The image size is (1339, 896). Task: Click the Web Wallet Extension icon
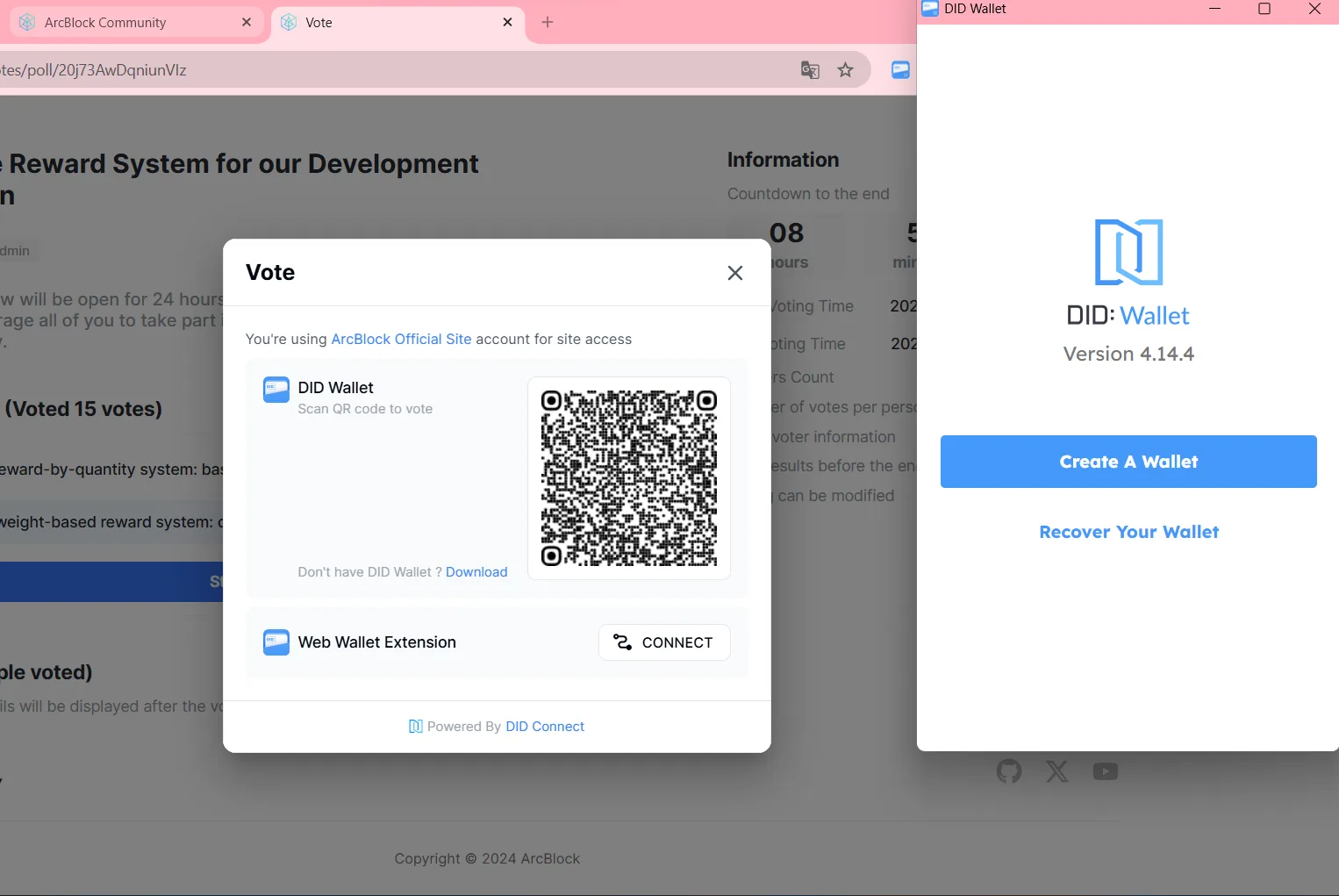click(276, 642)
